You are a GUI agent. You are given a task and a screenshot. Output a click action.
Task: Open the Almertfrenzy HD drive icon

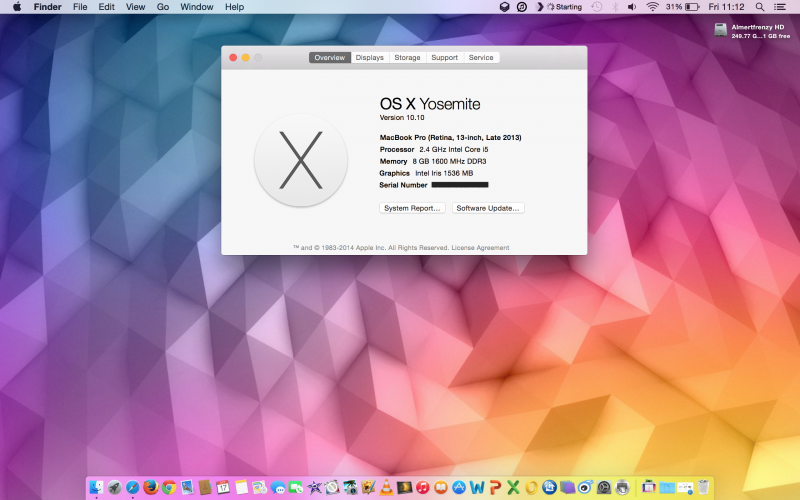pyautogui.click(x=721, y=30)
